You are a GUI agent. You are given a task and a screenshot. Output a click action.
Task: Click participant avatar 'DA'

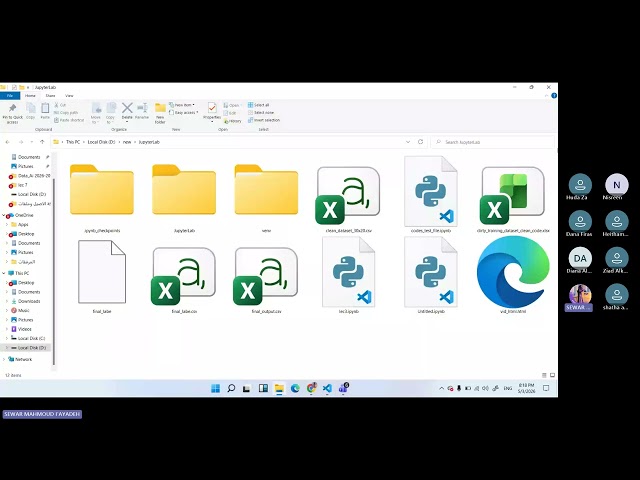pyautogui.click(x=580, y=258)
